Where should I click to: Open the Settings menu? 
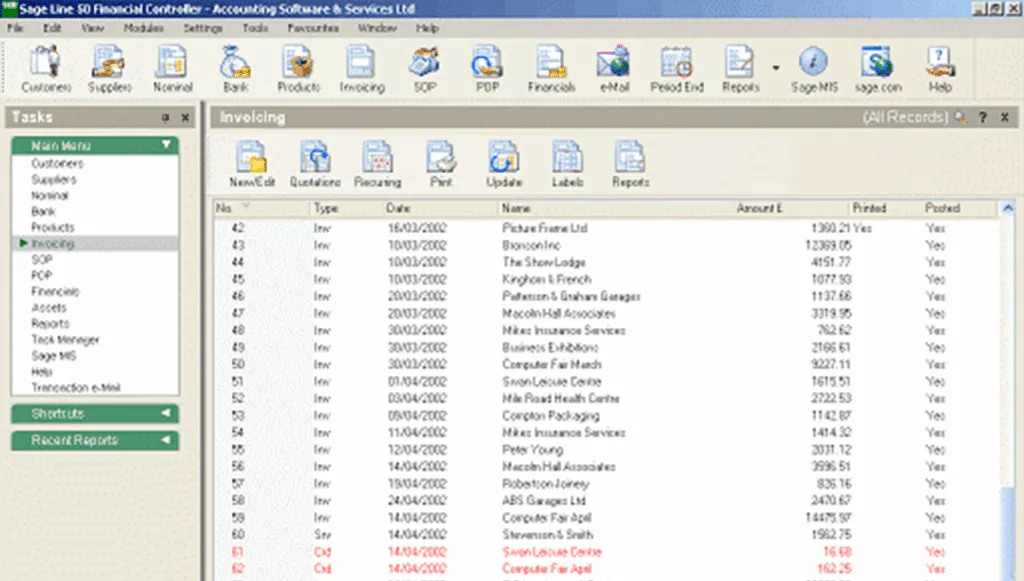(203, 28)
